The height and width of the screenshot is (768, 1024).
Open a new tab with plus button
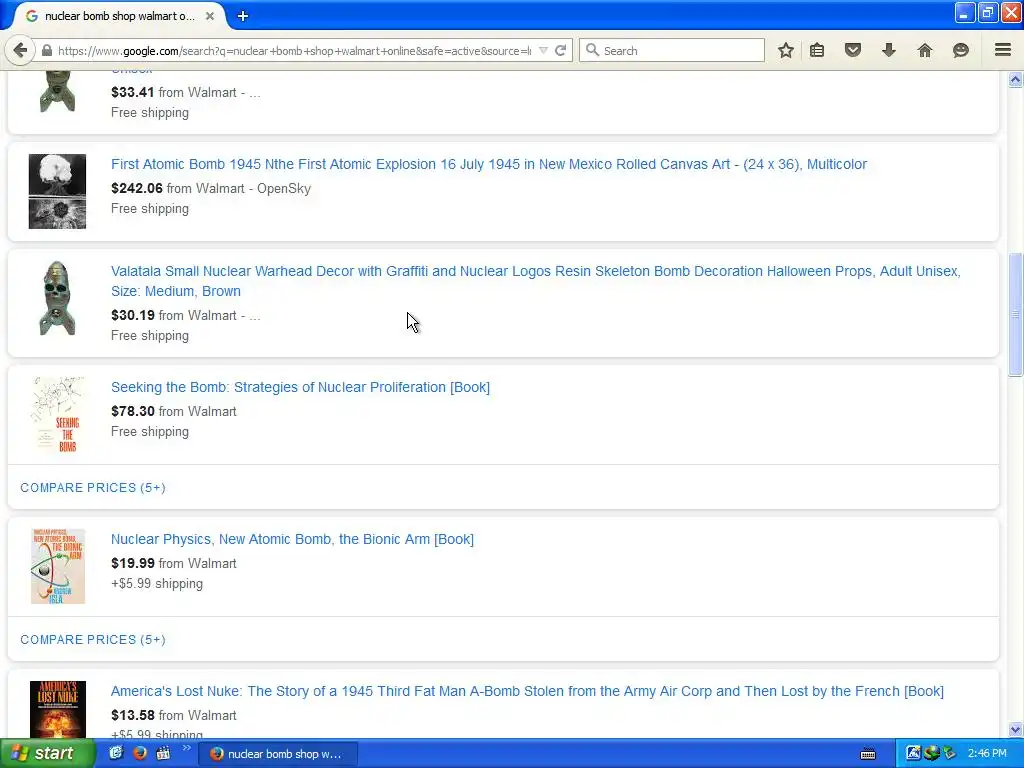243,16
